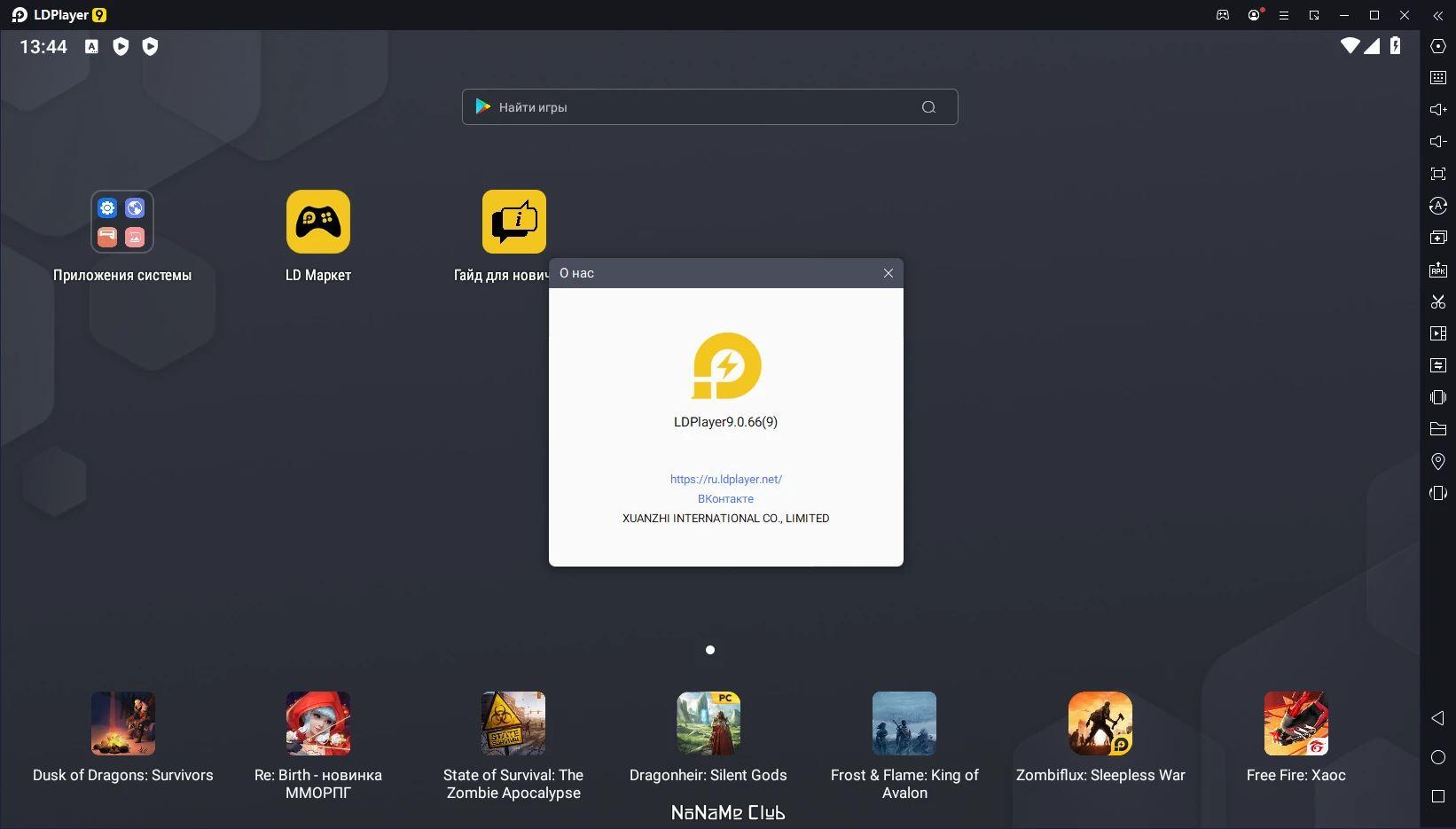Click 'XUANZHI INTERNATIONAL CO., LIMITED' text
Screen dimensions: 1456x829
pos(726,518)
